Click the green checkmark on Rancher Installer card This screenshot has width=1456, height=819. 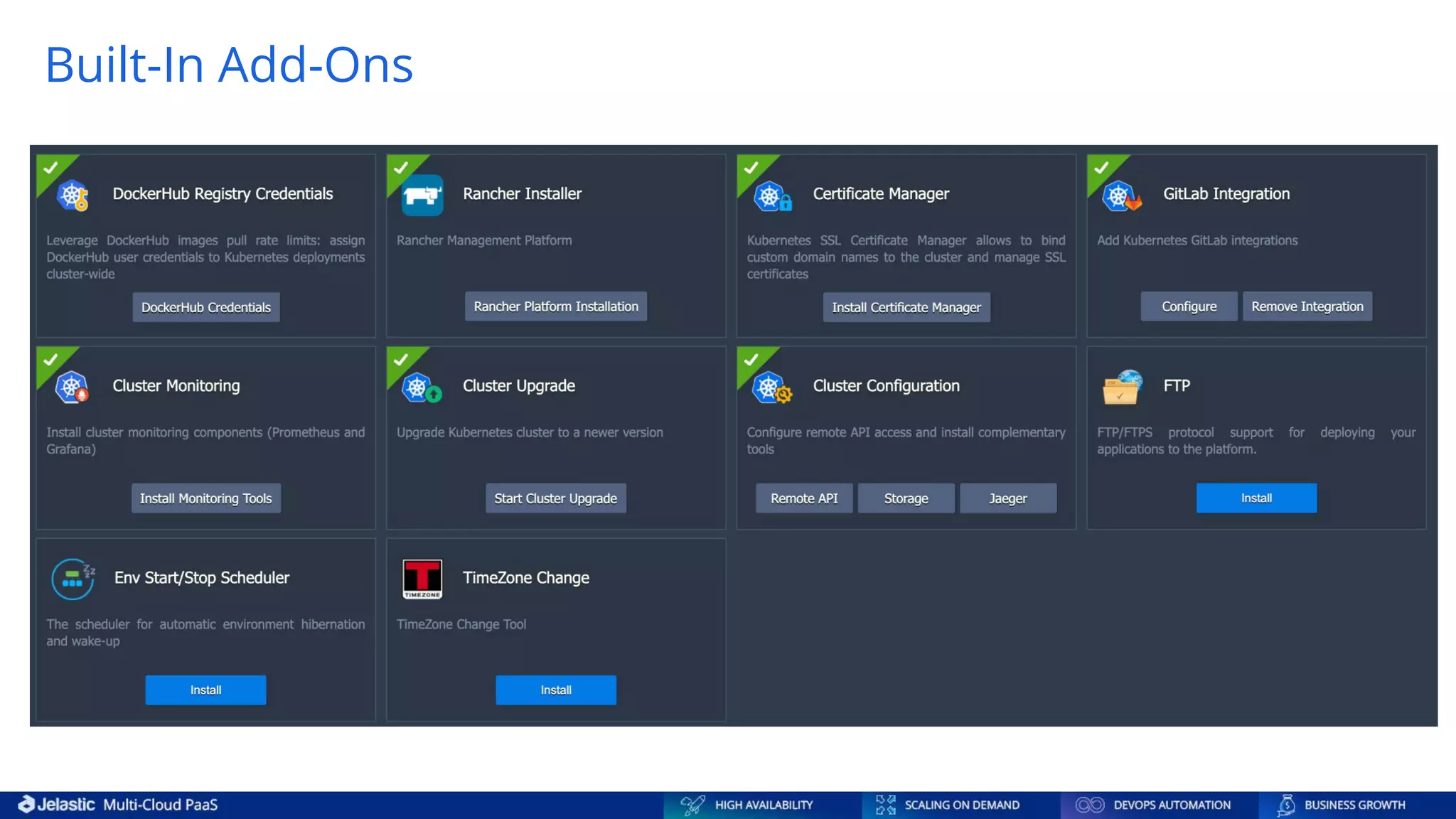[x=401, y=168]
